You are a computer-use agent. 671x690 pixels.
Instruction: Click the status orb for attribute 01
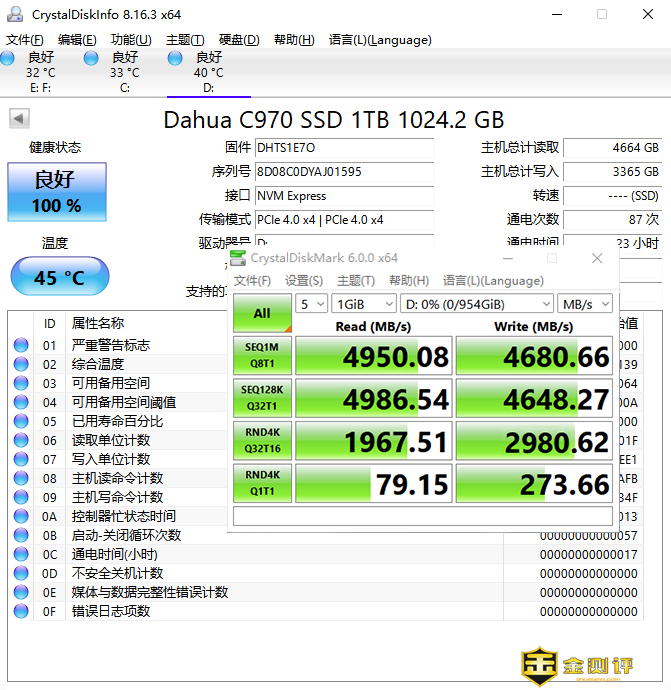click(21, 345)
